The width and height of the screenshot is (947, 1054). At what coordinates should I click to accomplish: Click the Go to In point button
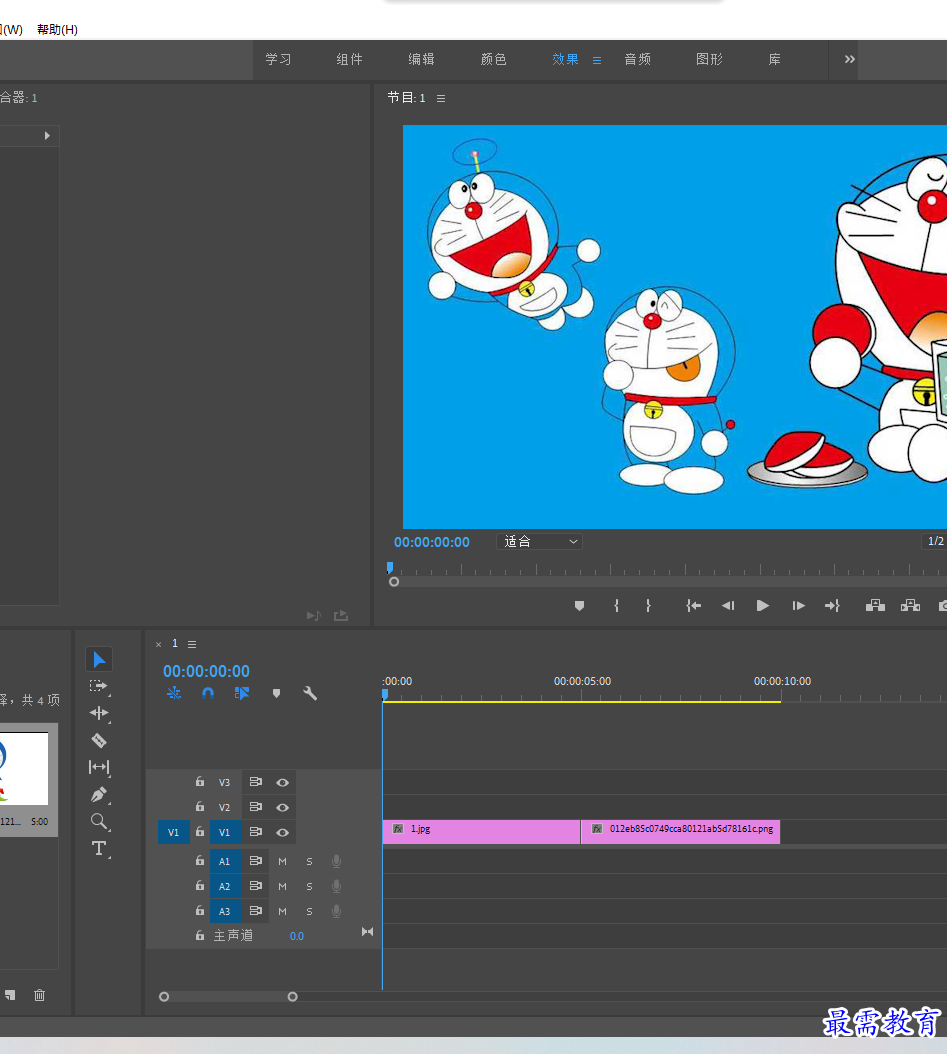tap(693, 606)
